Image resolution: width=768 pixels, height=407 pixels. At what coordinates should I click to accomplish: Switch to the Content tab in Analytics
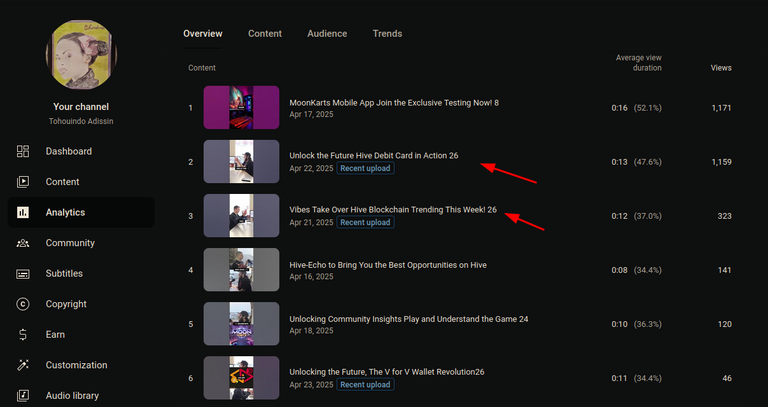[x=265, y=34]
